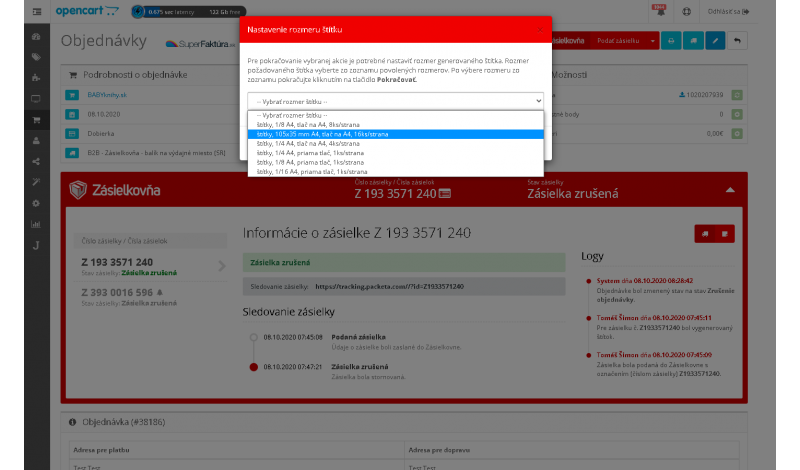
Task: Click the blue pencil edit button
Action: (715, 41)
